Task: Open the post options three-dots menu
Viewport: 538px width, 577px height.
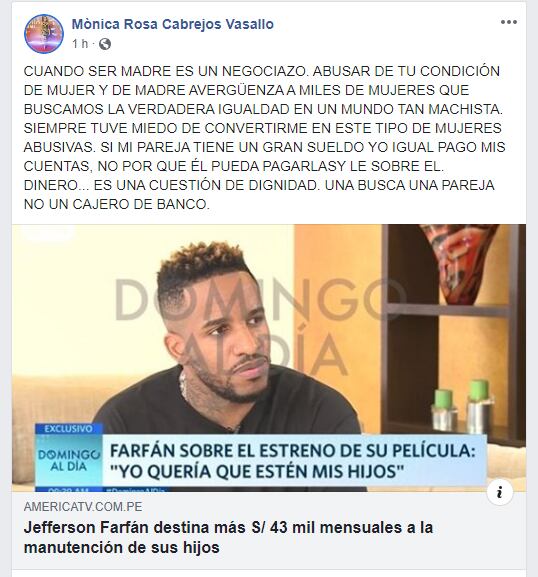Action: (509, 22)
